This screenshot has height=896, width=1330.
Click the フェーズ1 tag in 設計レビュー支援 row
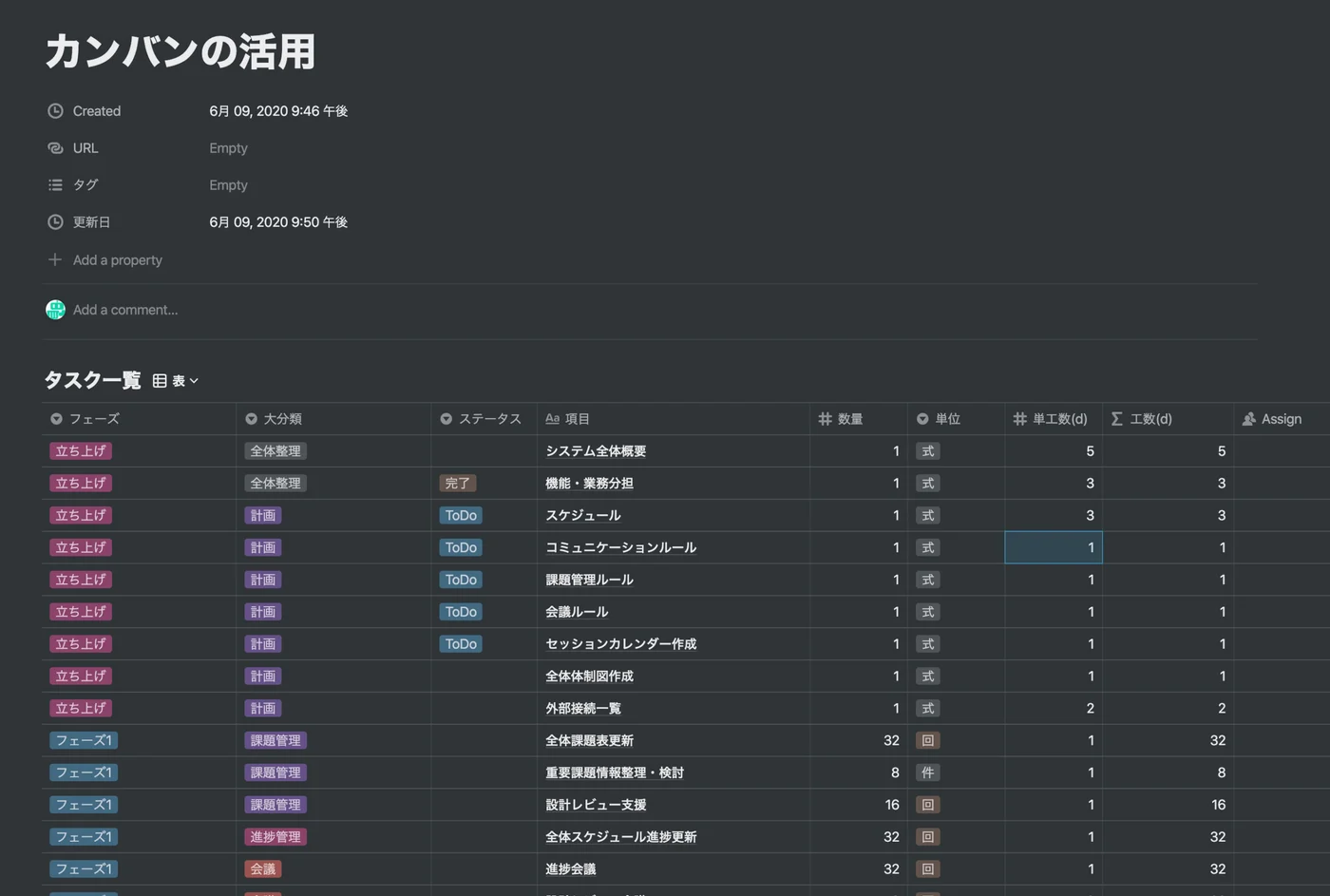(84, 805)
